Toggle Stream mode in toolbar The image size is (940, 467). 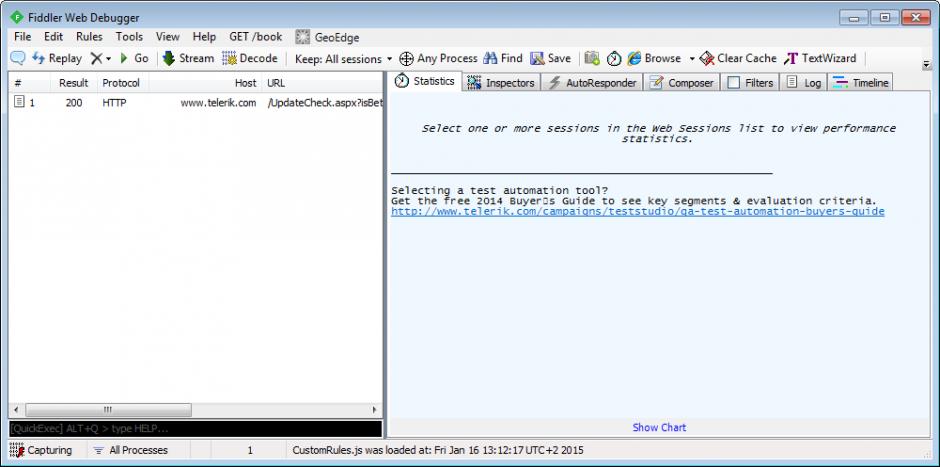188,58
